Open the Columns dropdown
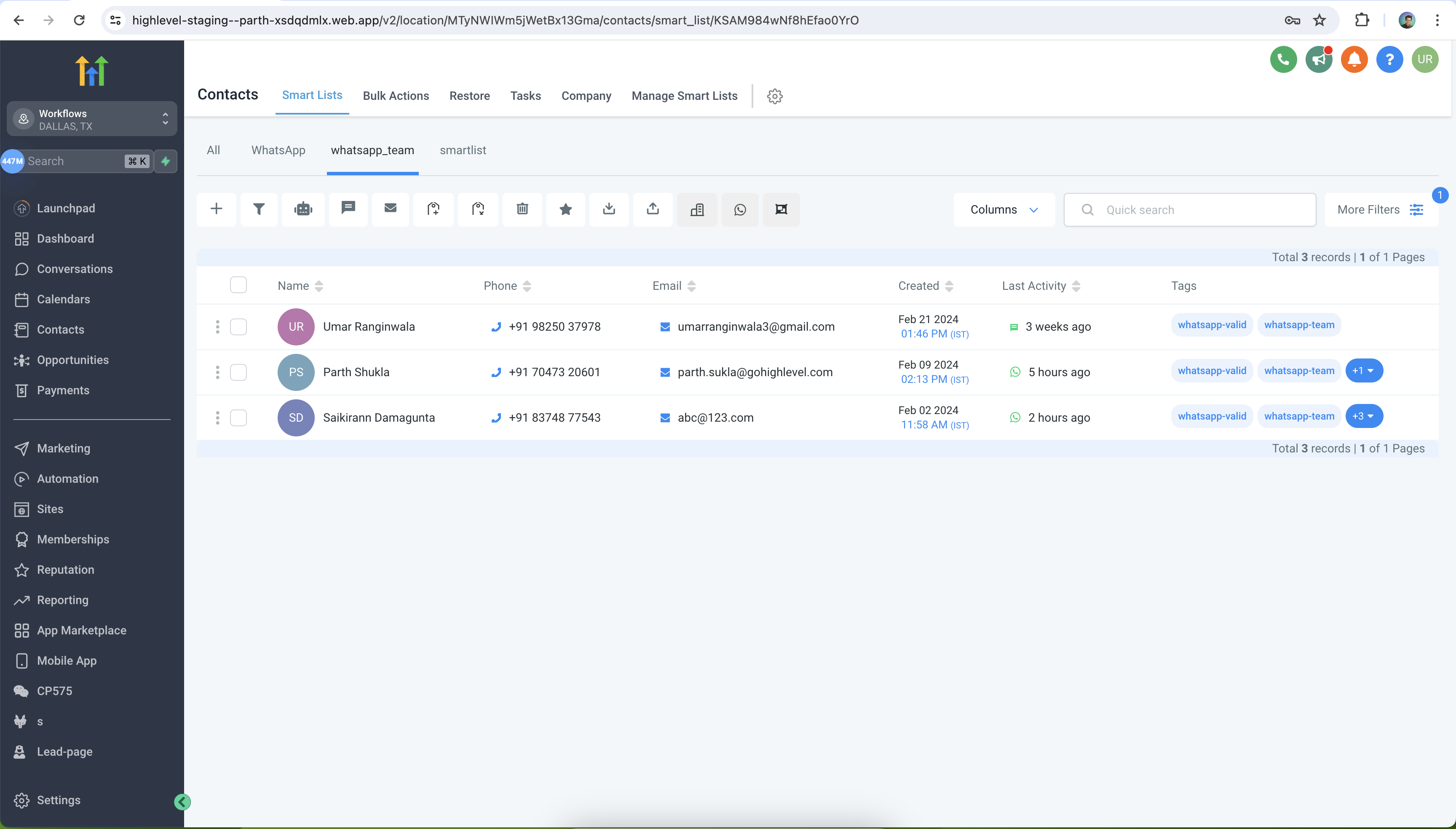This screenshot has width=1456, height=829. pos(1003,209)
